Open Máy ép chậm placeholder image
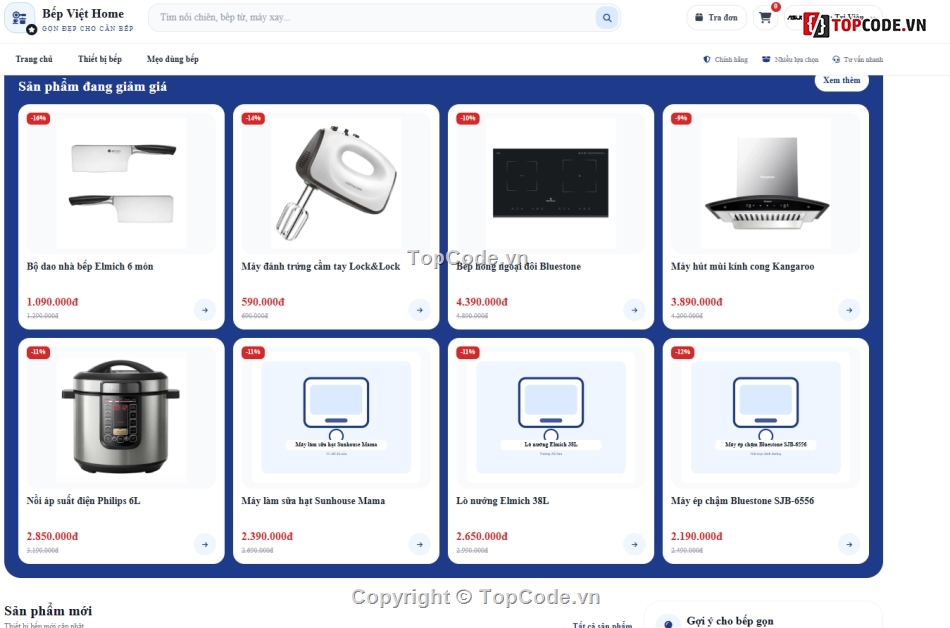Screen dimensions: 950x628 (x=766, y=417)
